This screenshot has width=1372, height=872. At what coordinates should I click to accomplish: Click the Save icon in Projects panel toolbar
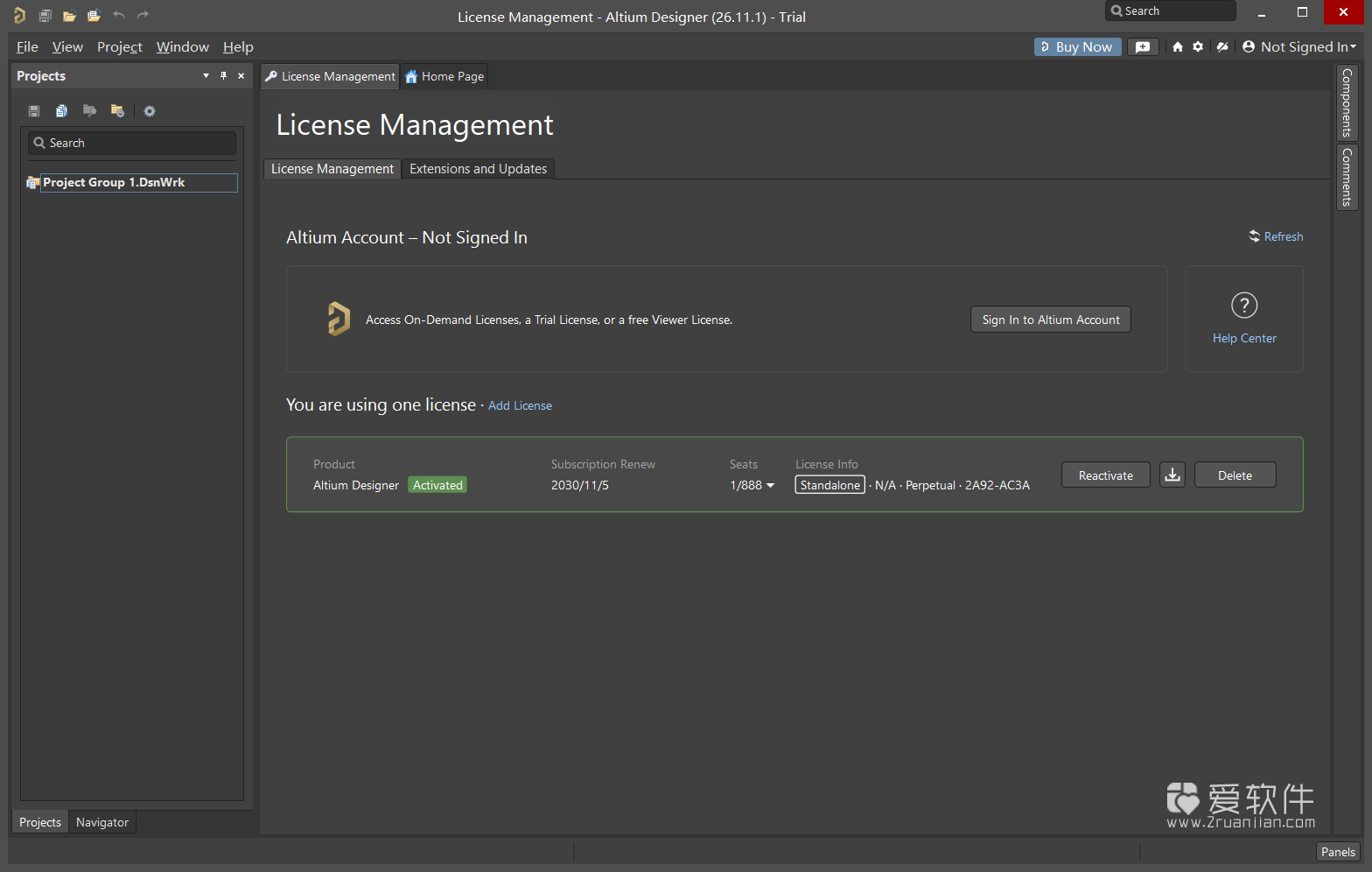(x=34, y=111)
